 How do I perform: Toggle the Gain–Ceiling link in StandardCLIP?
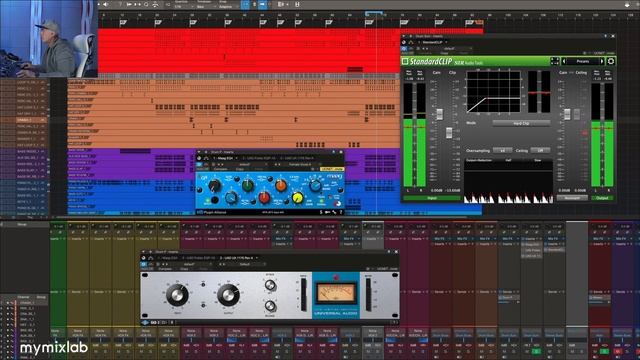point(571,73)
